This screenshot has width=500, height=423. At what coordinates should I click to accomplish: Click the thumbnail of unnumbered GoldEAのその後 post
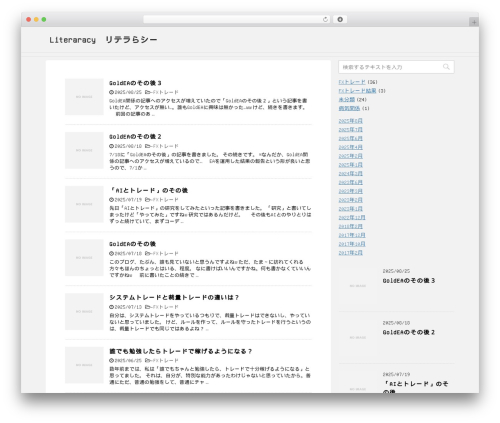click(x=84, y=258)
